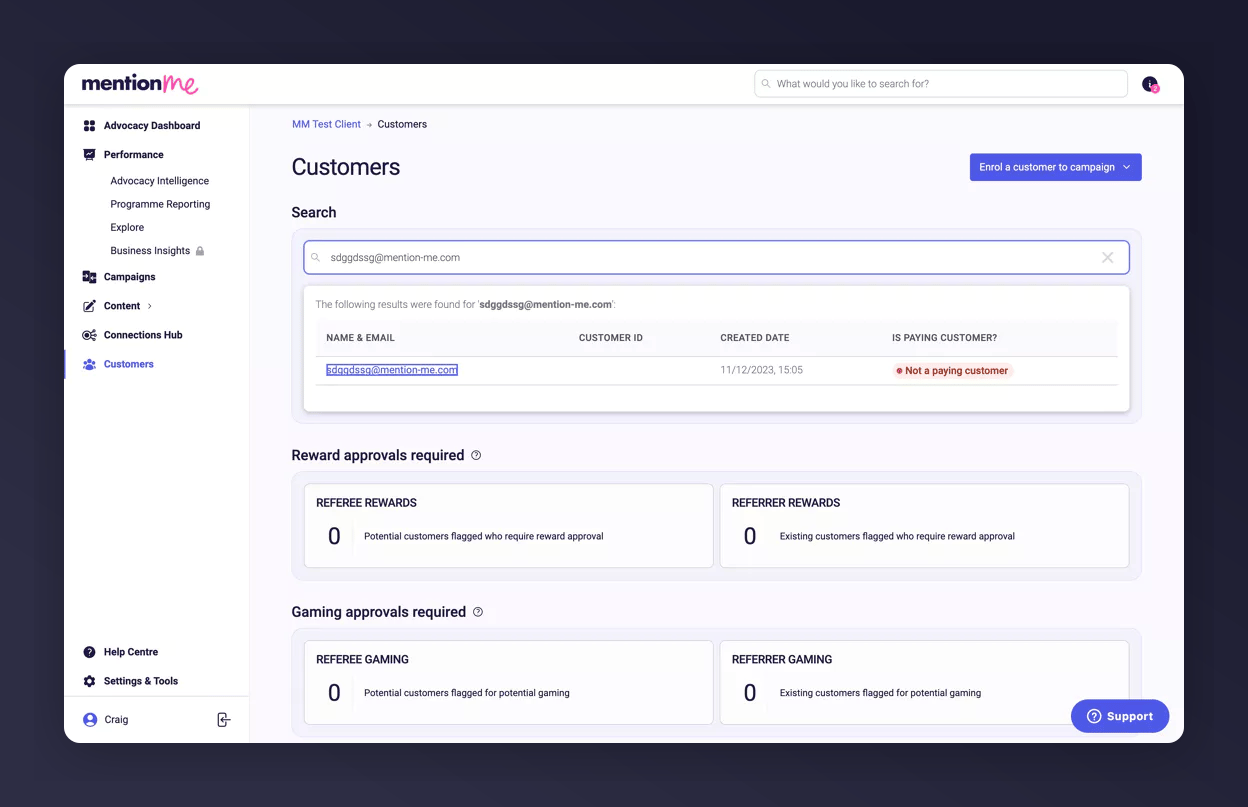Click the Mention Me logo

pos(140,84)
